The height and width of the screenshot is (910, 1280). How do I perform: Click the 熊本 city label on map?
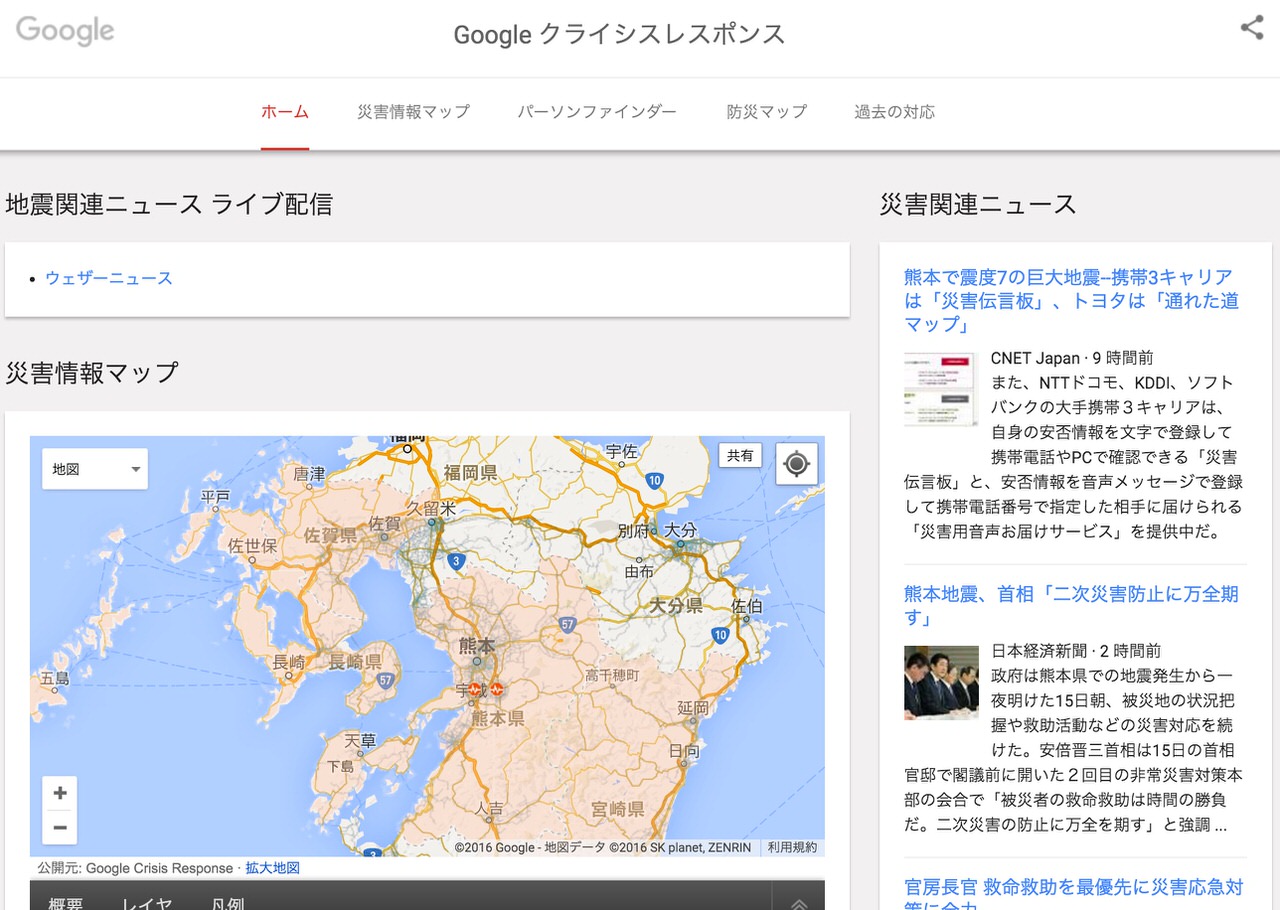click(477, 645)
